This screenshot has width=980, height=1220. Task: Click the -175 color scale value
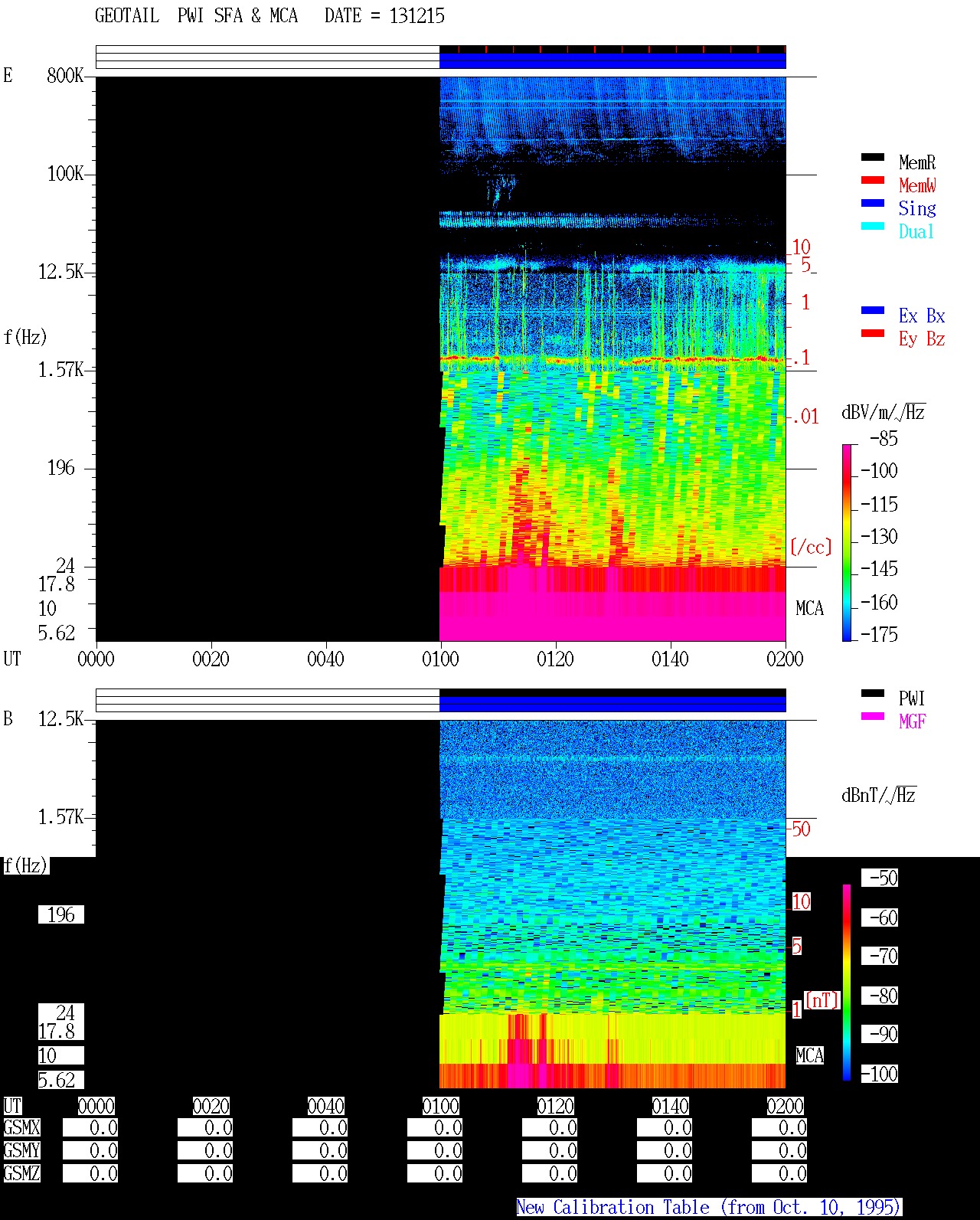point(879,634)
